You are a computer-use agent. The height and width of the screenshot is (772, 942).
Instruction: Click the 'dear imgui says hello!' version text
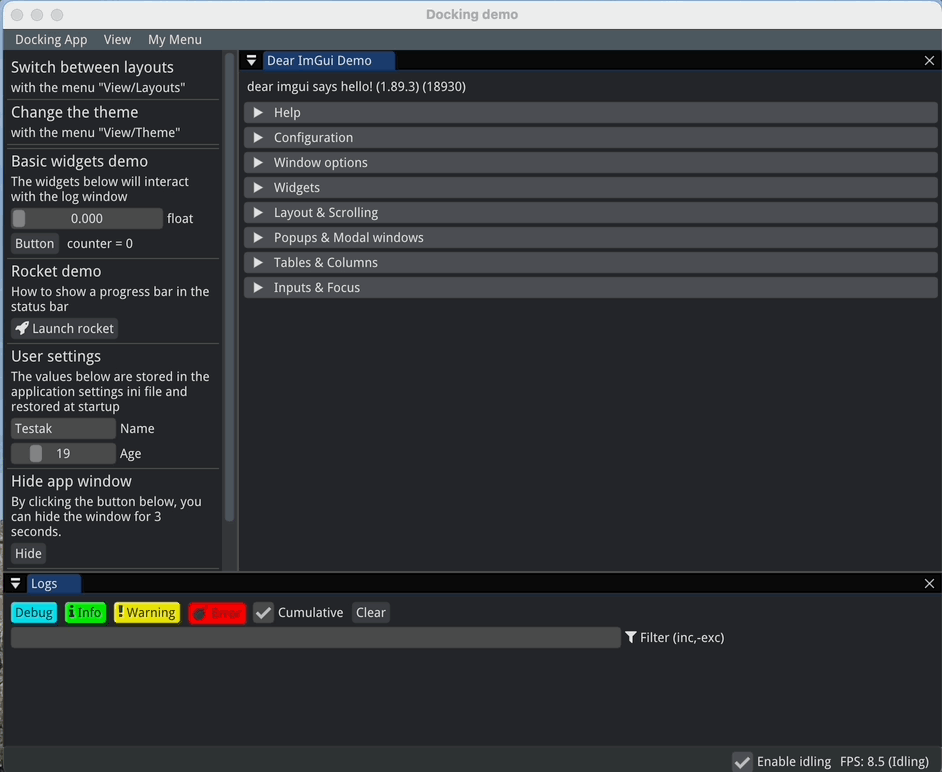356,87
